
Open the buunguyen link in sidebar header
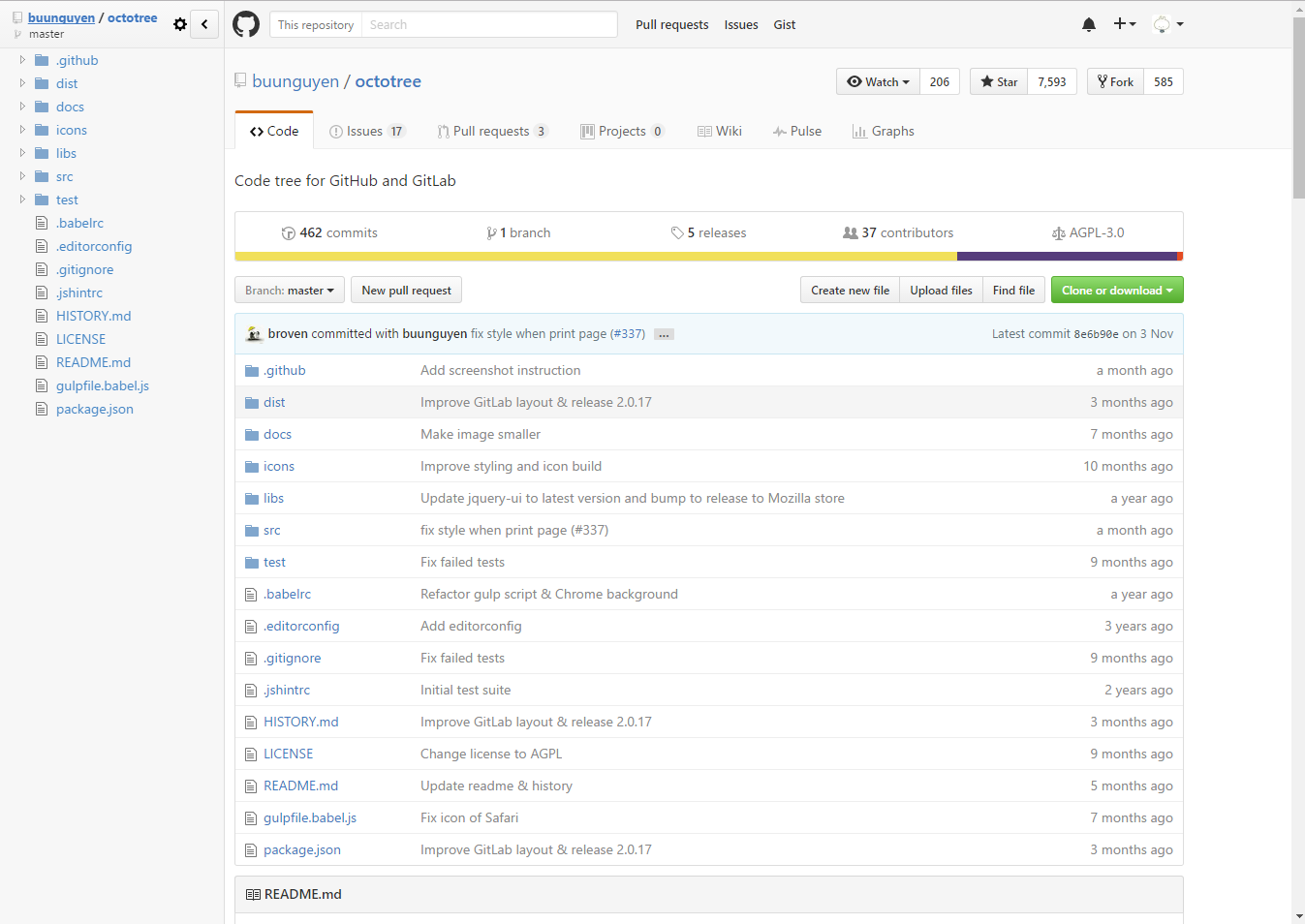click(61, 17)
